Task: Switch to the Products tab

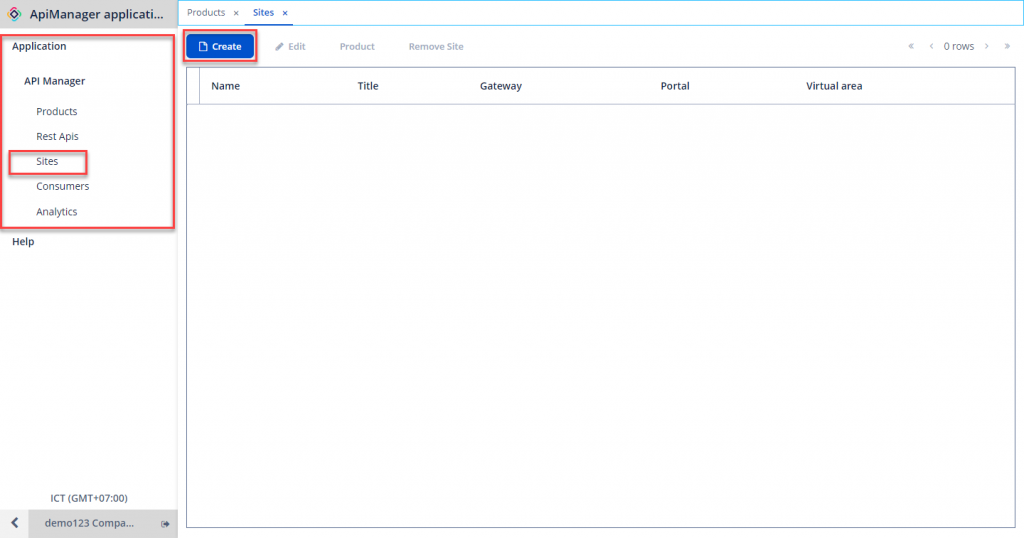Action: point(206,13)
